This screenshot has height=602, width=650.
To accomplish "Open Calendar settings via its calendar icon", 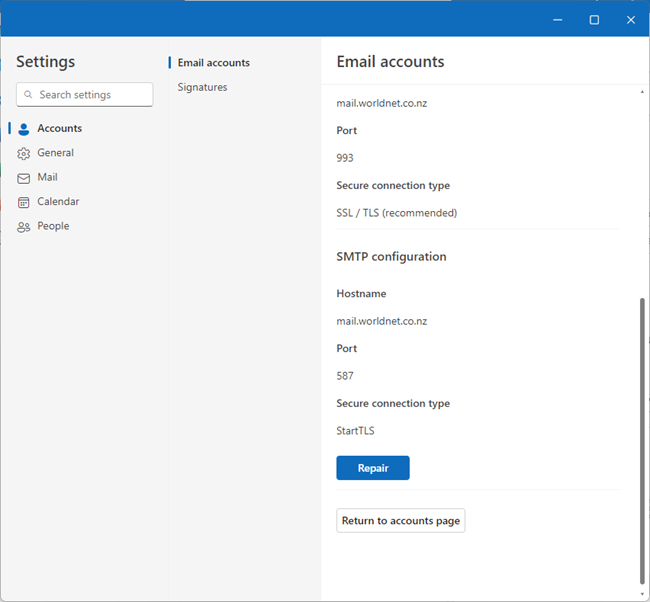I will click(x=24, y=202).
